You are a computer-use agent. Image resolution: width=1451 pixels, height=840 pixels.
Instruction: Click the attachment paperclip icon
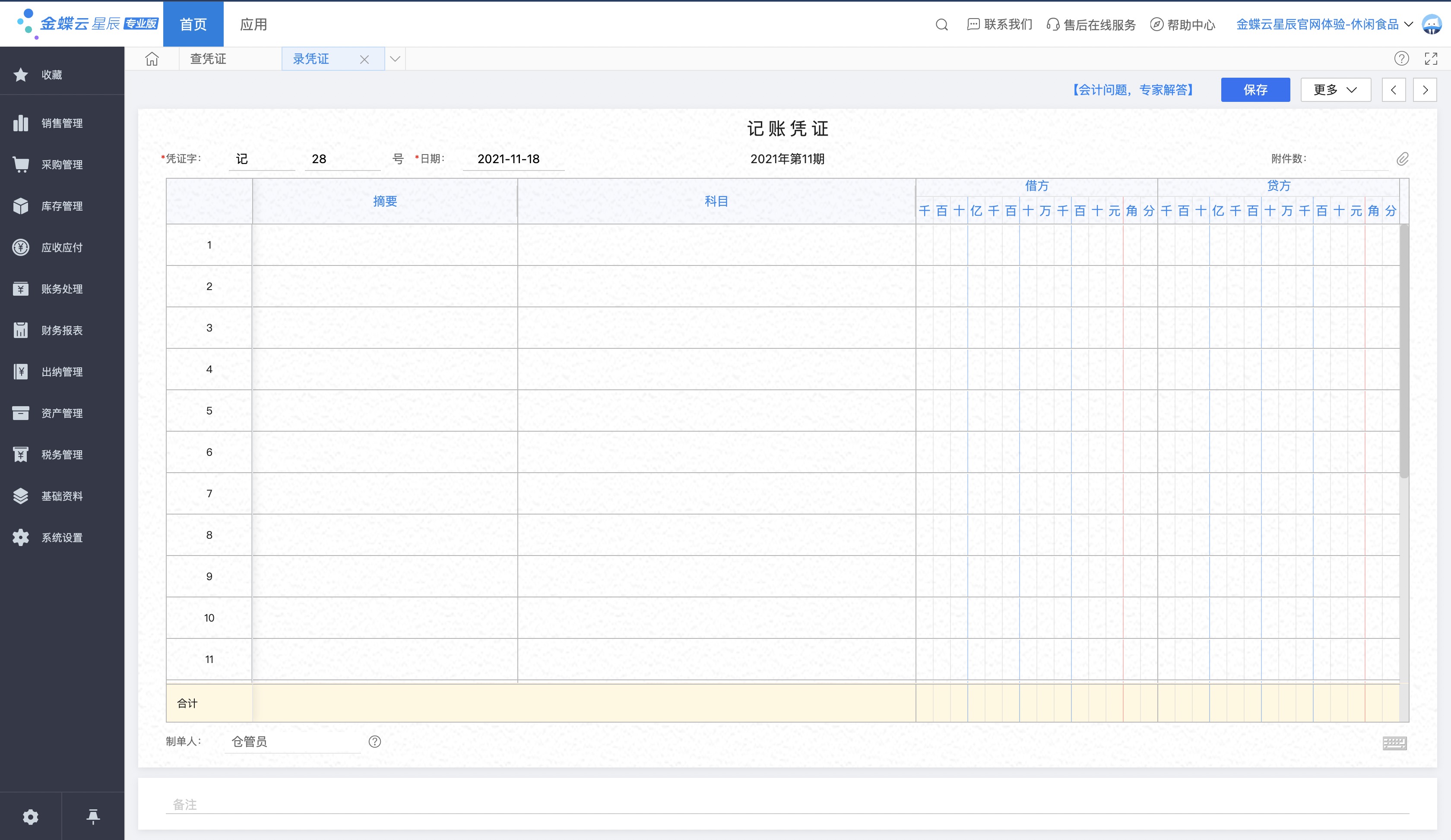[1402, 159]
